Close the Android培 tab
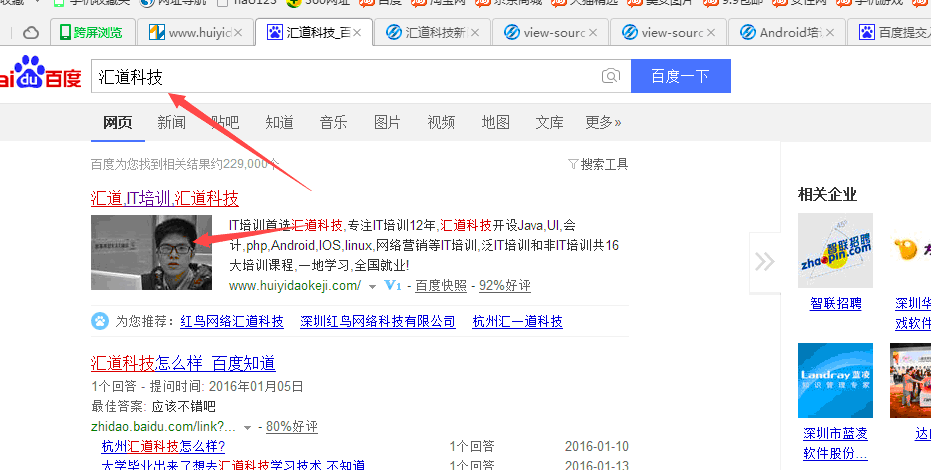Screen dimensions: 931x470 tap(830, 33)
